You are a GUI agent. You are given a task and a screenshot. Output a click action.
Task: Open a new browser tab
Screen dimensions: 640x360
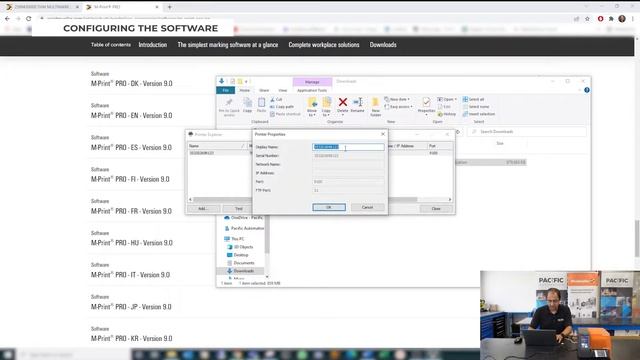tap(169, 7)
